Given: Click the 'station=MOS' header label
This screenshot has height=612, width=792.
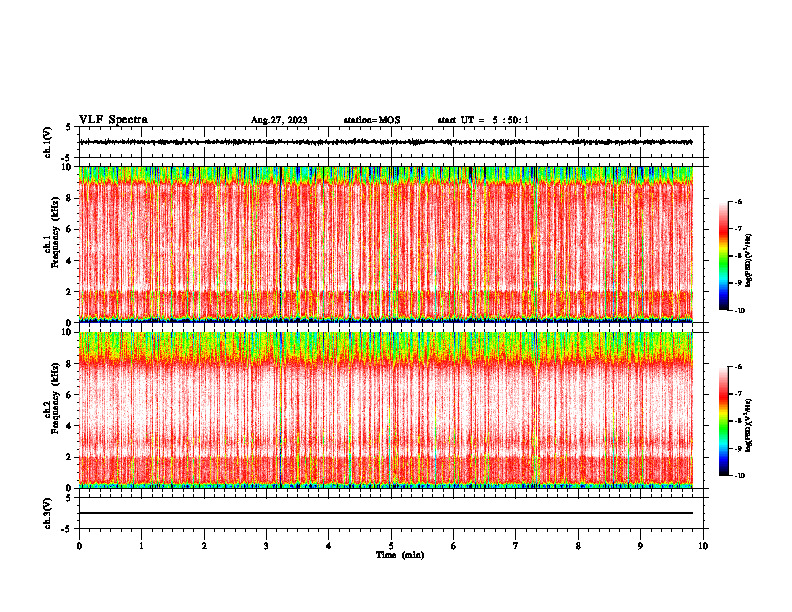Looking at the screenshot, I should point(372,120).
